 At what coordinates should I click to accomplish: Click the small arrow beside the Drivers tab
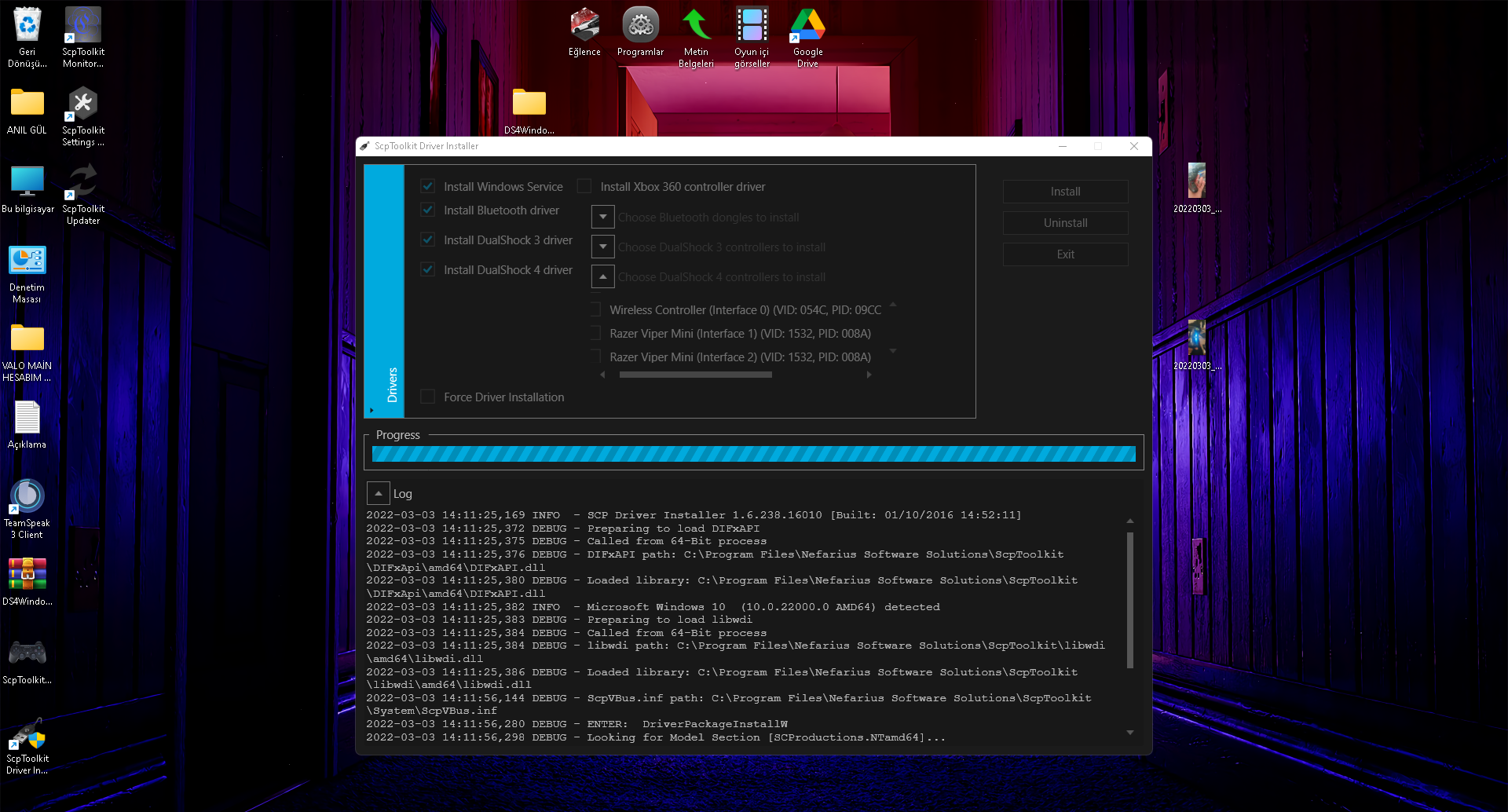pos(372,410)
